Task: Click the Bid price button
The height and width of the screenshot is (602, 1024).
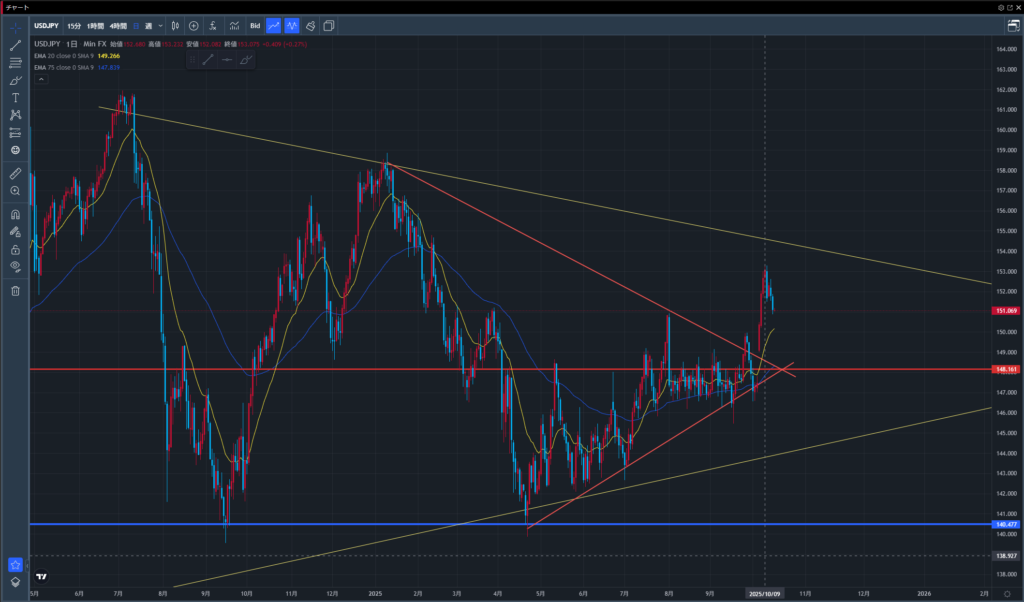Action: pos(255,25)
